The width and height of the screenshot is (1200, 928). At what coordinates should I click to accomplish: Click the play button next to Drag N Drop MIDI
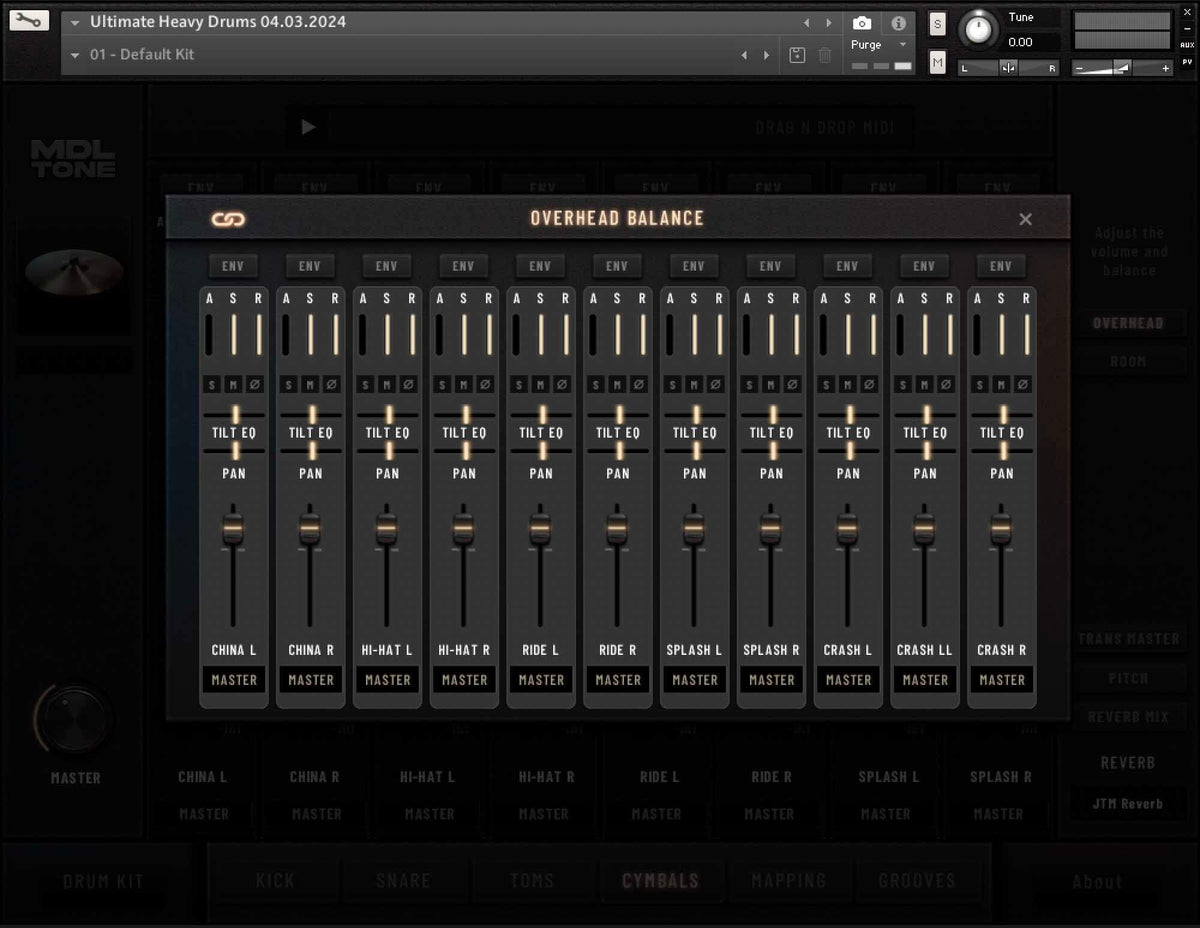(x=308, y=127)
